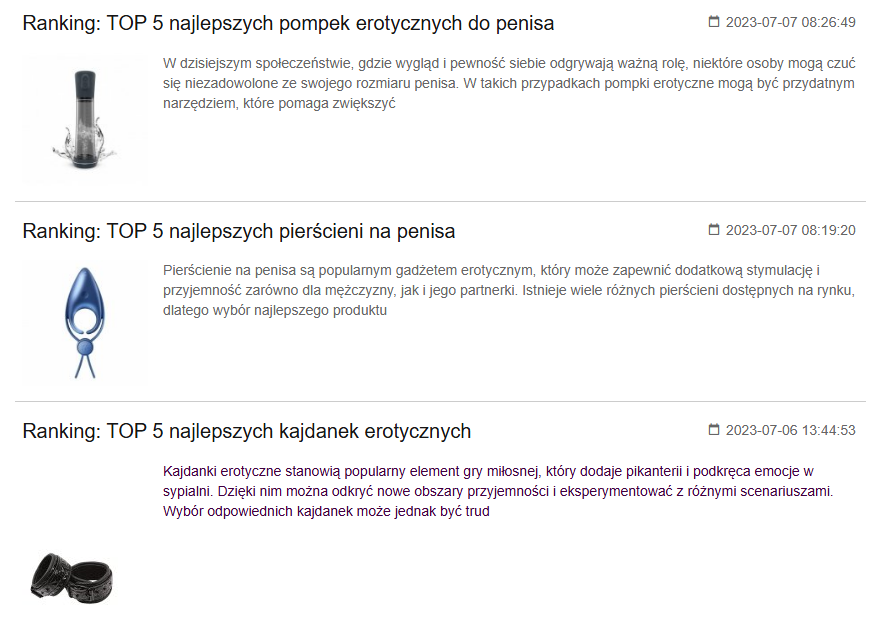
Task: Click the timestamp 2023-07-07 08:26:49
Action: tap(790, 22)
